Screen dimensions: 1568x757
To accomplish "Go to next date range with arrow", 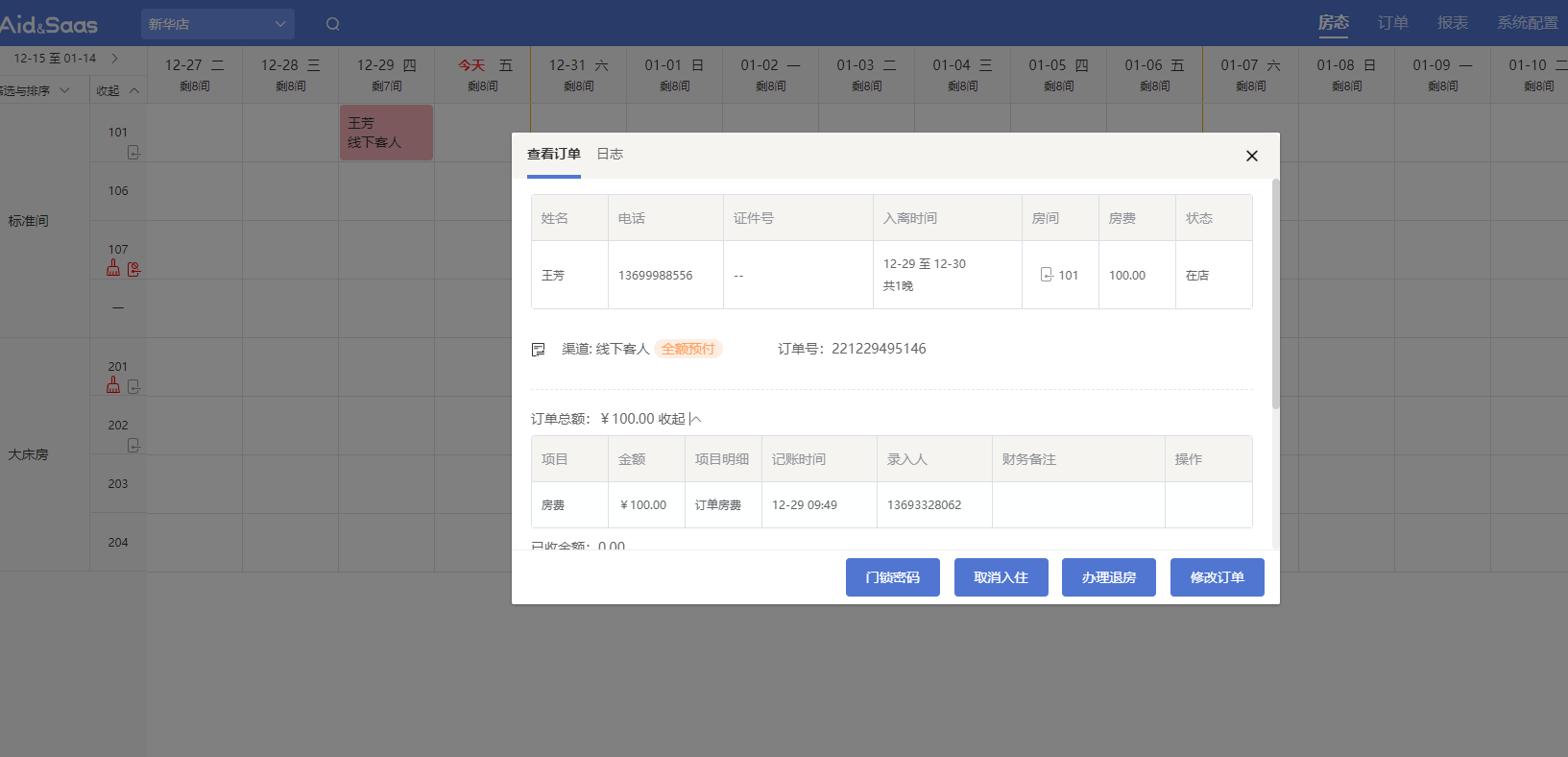I will (115, 59).
